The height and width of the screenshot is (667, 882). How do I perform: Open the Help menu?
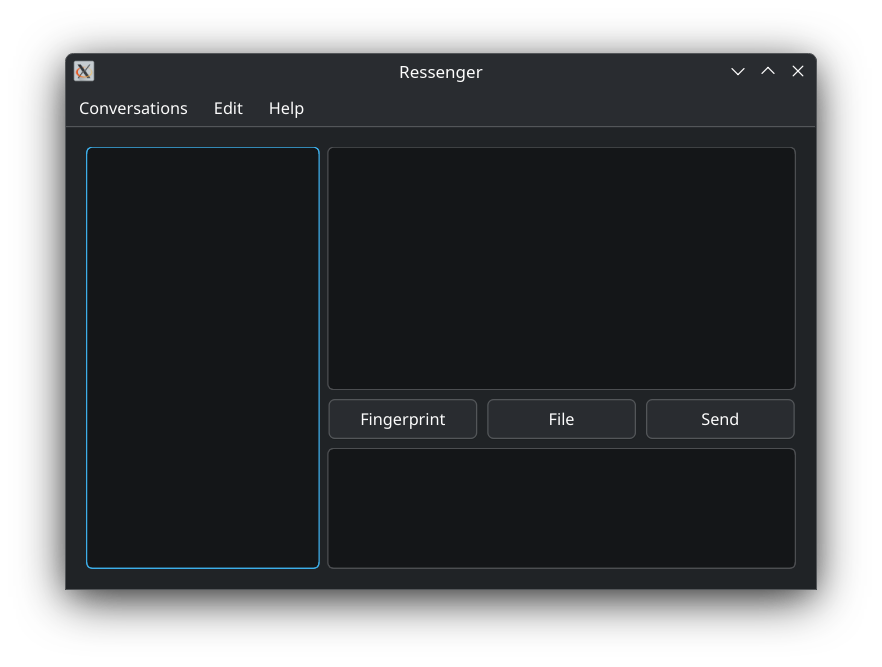click(286, 108)
